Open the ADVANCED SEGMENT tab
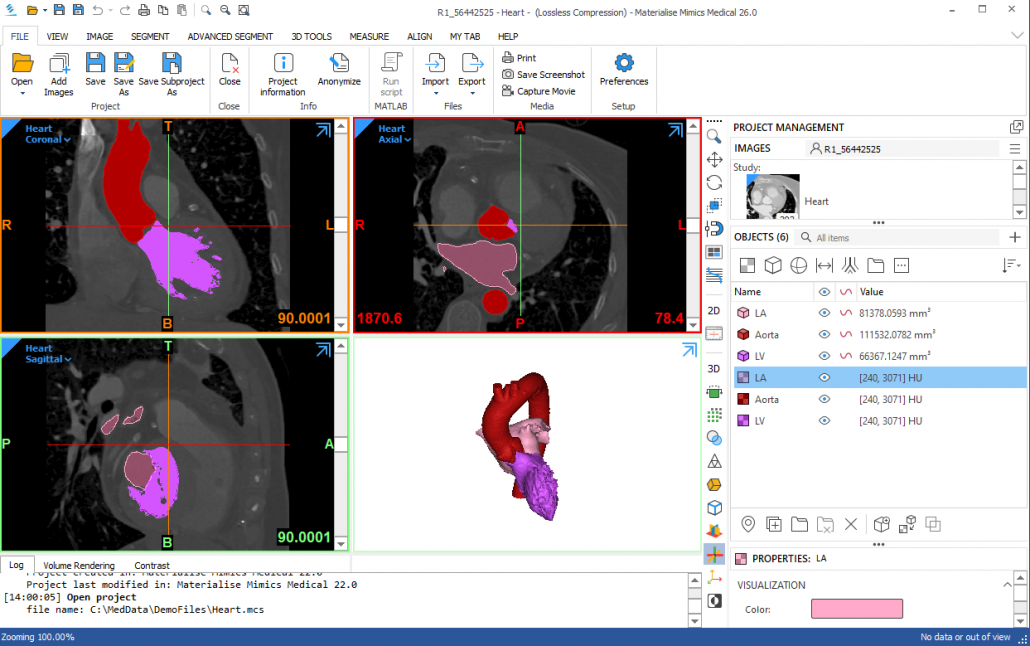The image size is (1030, 646). 230,37
